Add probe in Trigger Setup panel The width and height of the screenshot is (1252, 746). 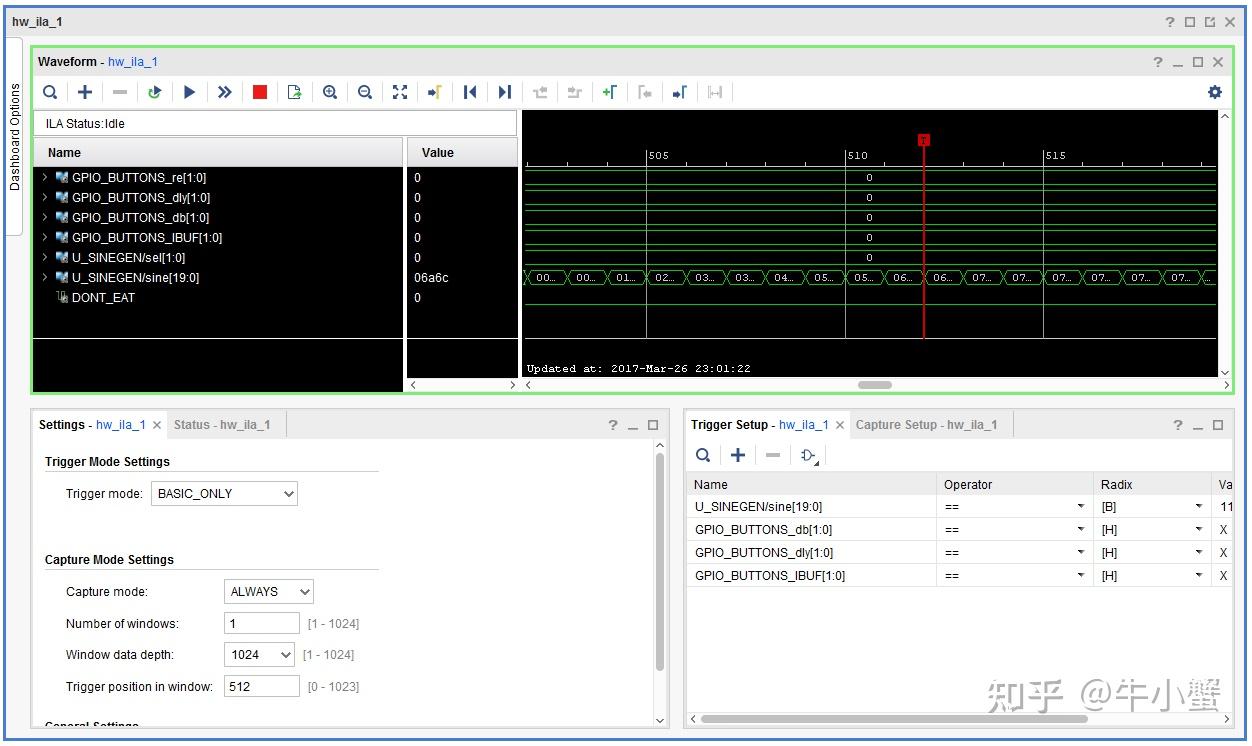[738, 455]
